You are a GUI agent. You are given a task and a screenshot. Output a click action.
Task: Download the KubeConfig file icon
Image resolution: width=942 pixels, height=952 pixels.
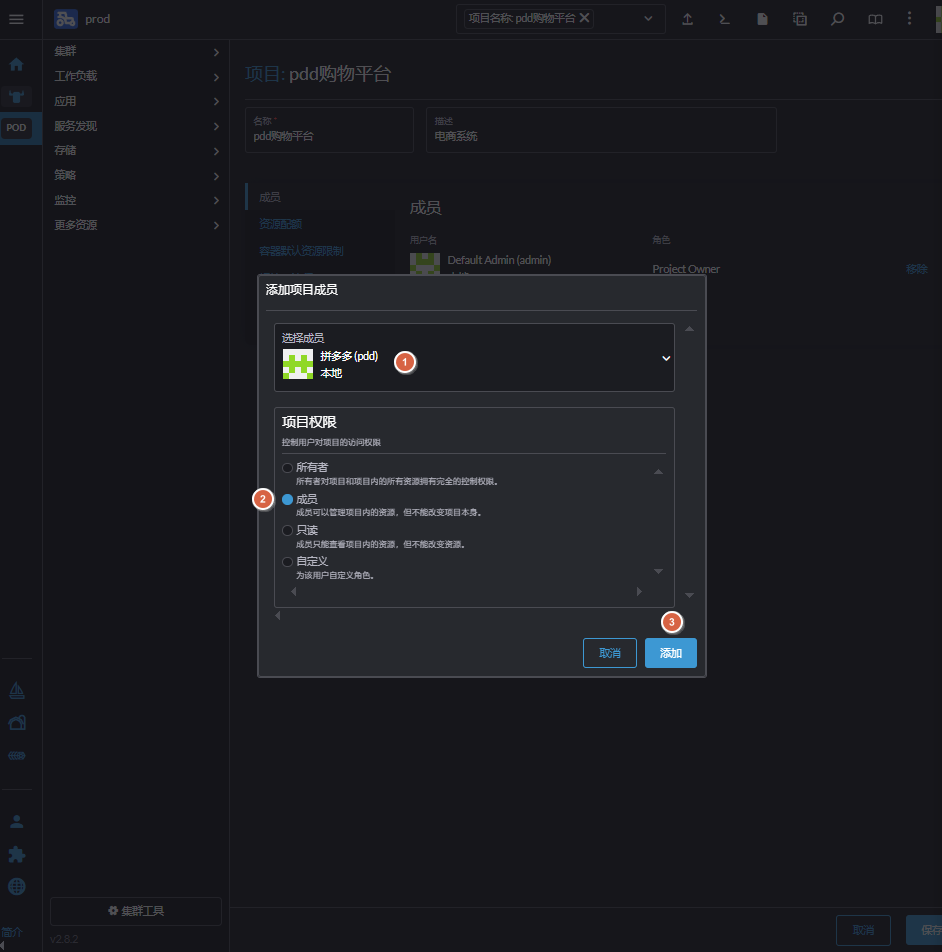pos(762,19)
